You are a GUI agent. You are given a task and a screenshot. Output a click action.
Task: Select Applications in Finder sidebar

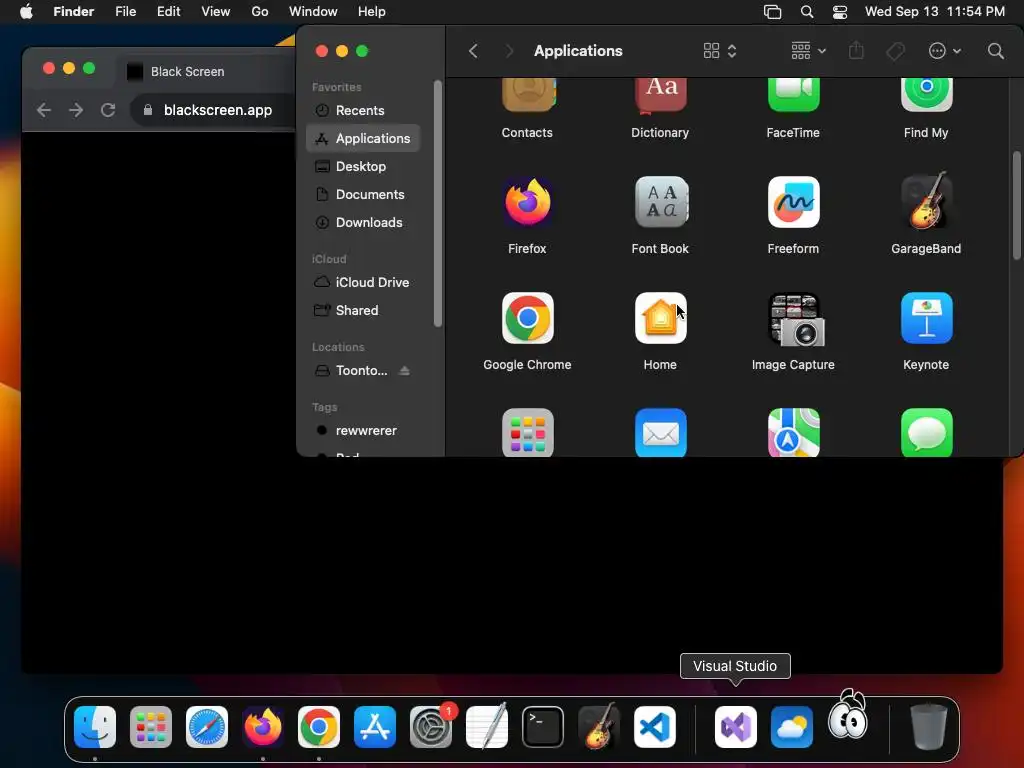[x=363, y=138]
